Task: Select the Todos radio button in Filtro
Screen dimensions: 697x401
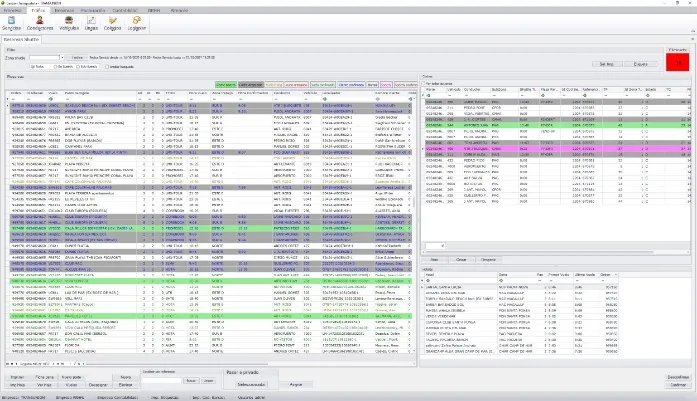Action: point(33,67)
